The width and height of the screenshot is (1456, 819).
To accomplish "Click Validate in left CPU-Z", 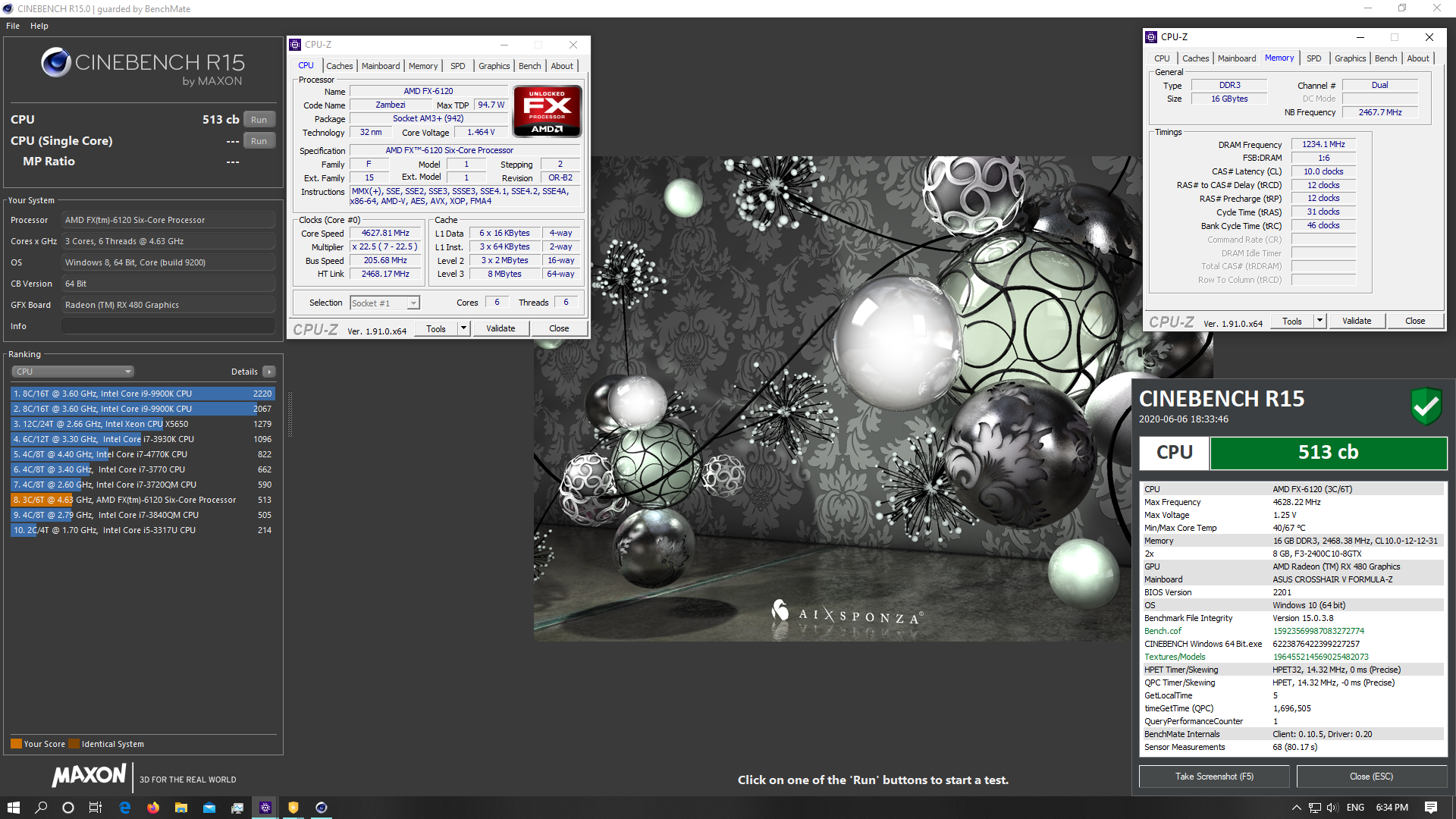I will tap(500, 328).
